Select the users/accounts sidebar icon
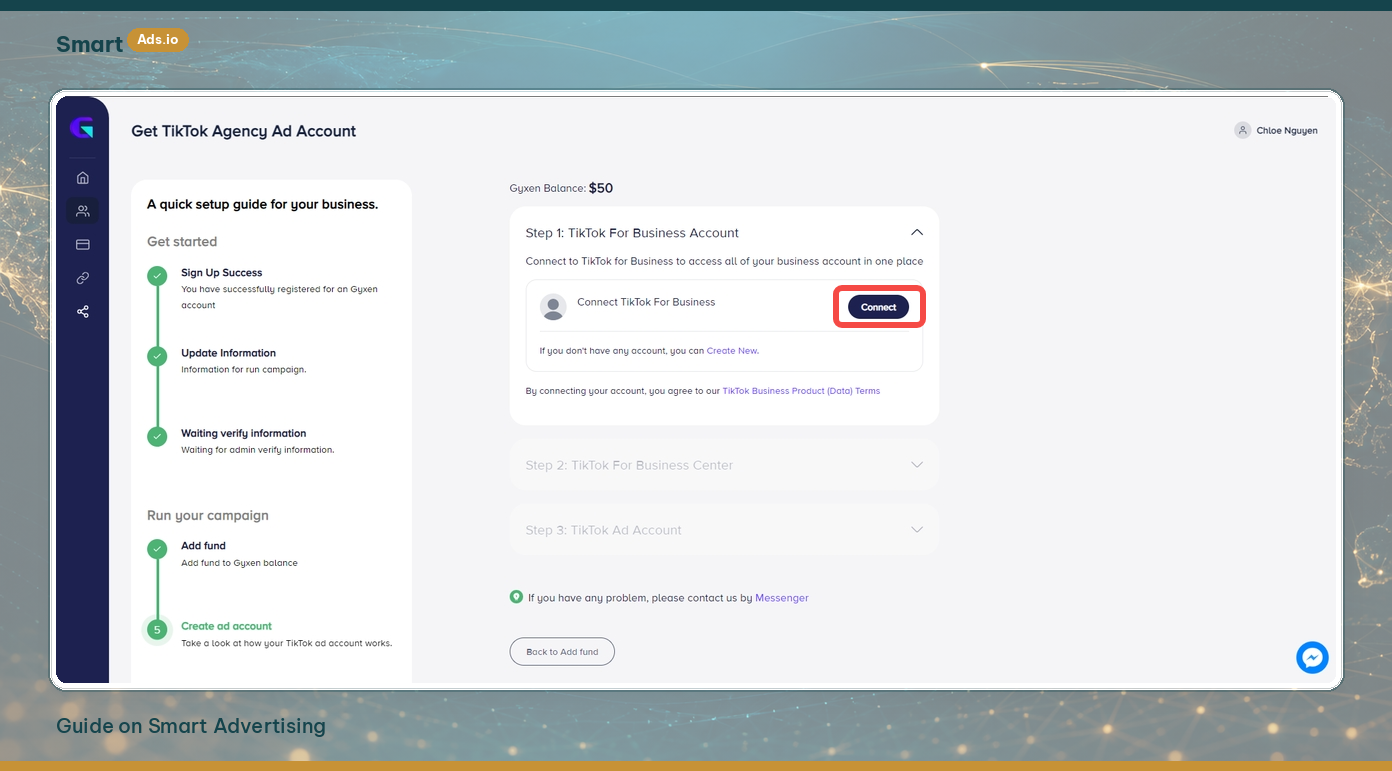Image resolution: width=1392 pixels, height=771 pixels. (83, 211)
